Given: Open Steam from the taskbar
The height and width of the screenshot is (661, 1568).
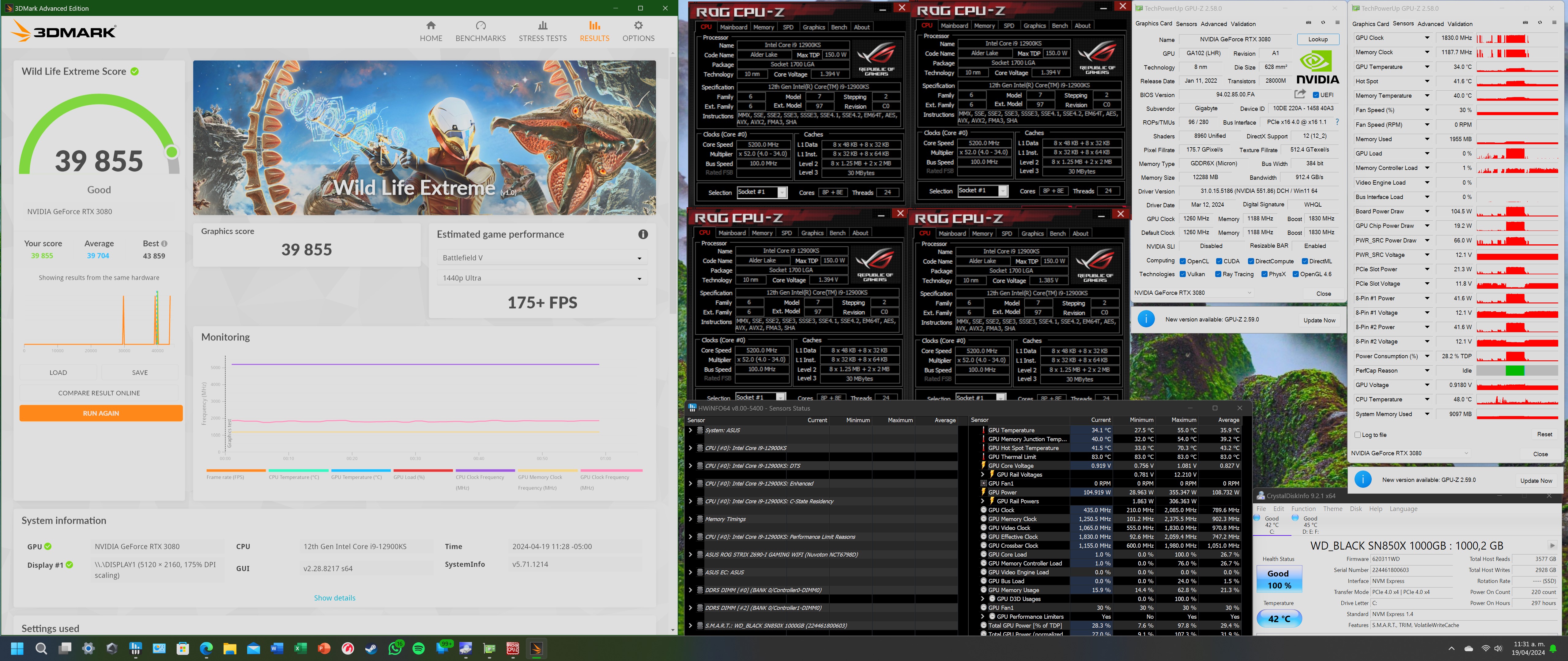Looking at the screenshot, I should click(371, 648).
